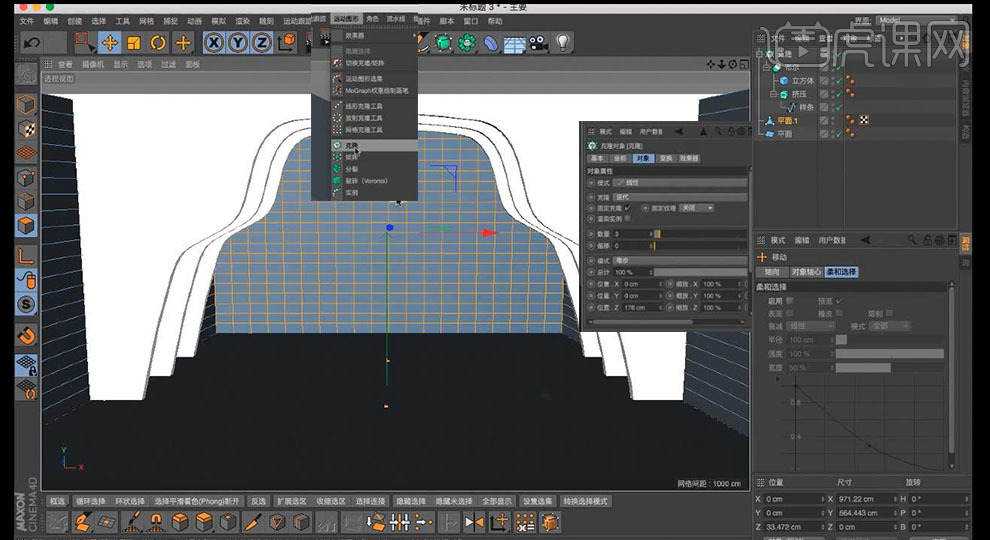Click the 循环选择 button

(x=90, y=501)
